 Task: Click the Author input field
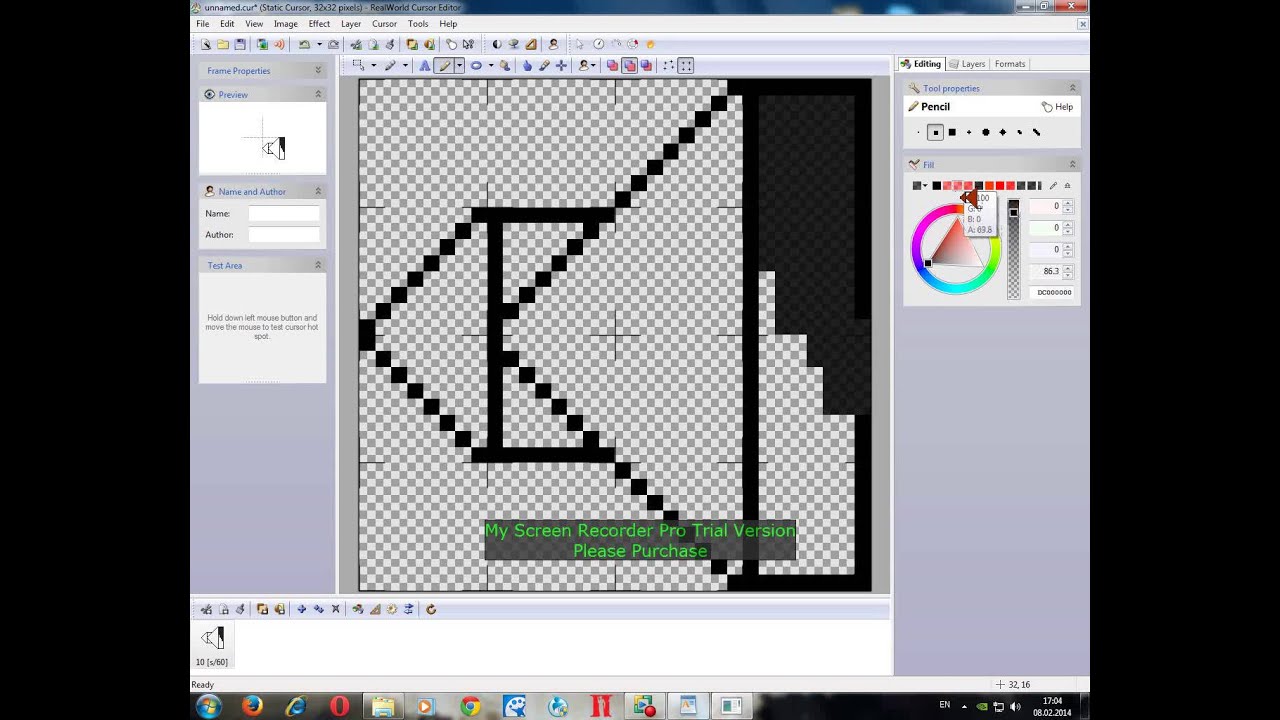[284, 235]
